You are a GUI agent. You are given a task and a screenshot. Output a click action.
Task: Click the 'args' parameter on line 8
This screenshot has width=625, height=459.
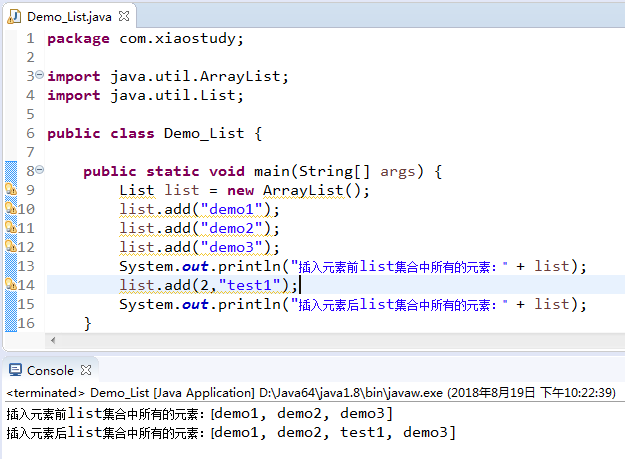coord(398,172)
